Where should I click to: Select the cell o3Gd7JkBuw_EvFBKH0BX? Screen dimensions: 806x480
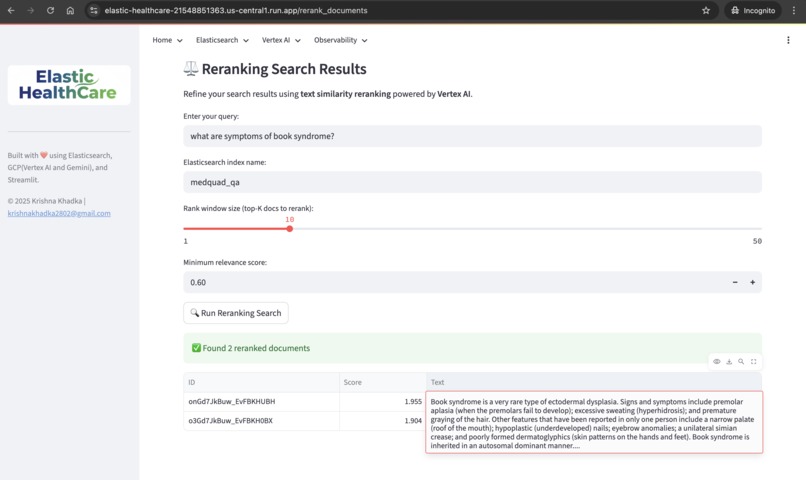pos(261,420)
